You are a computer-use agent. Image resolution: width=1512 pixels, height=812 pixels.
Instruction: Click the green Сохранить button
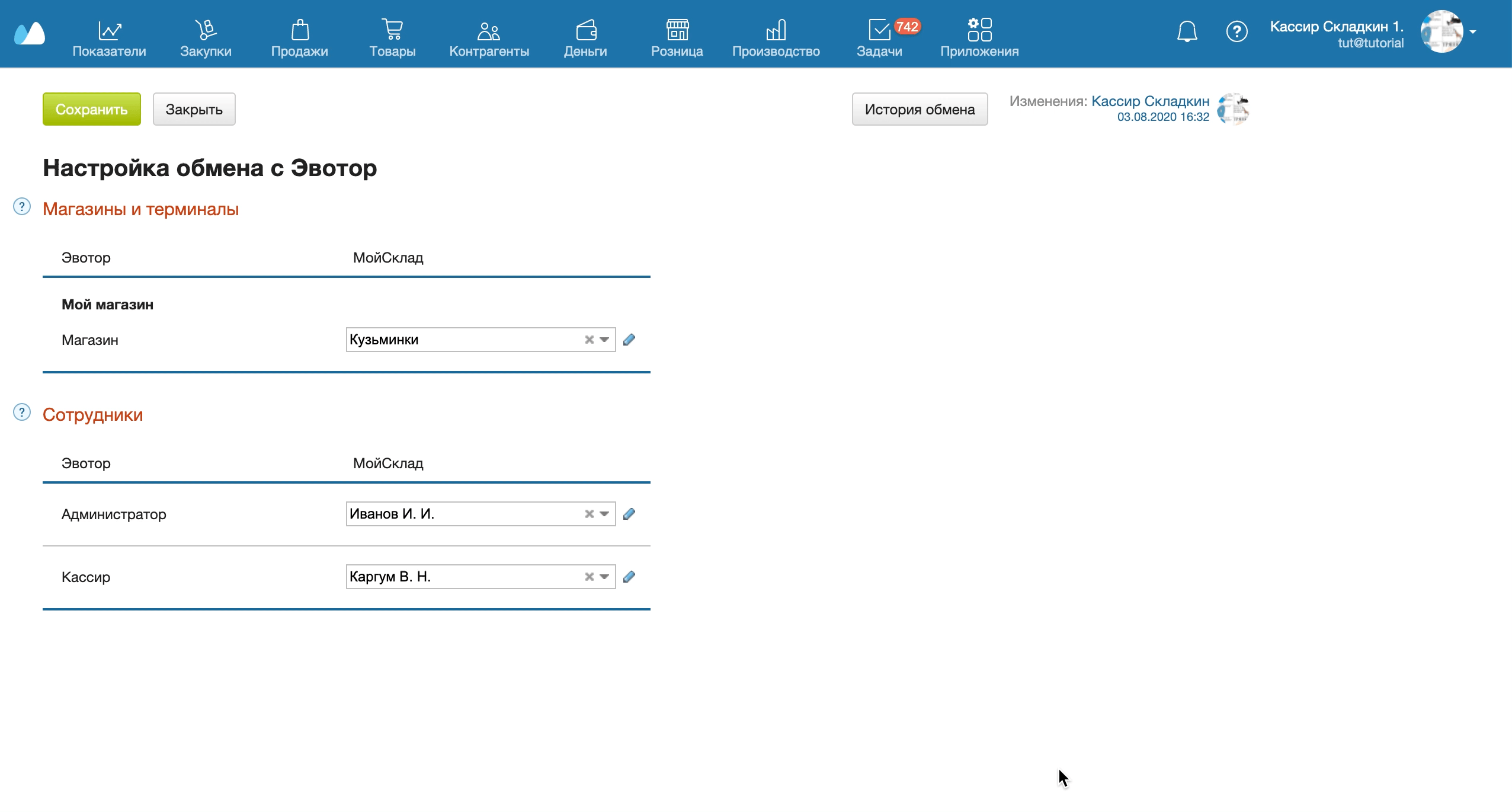(x=91, y=109)
